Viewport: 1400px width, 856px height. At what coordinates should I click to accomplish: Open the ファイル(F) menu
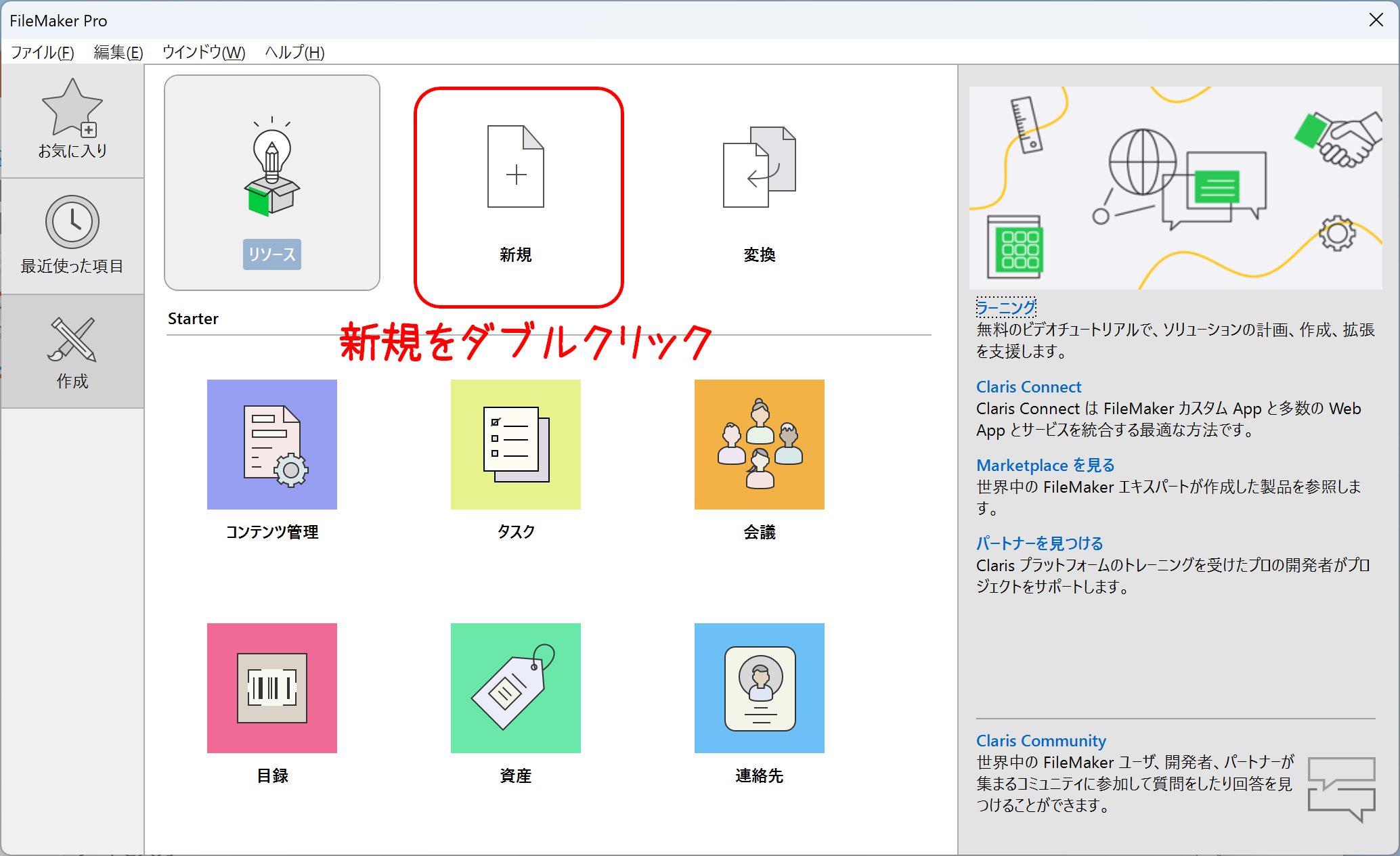click(x=42, y=52)
